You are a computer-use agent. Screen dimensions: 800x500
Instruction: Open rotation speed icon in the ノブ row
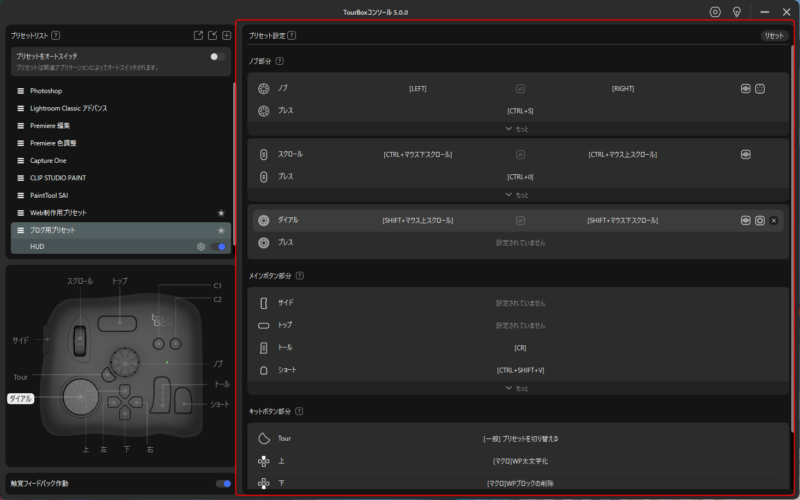pos(745,89)
